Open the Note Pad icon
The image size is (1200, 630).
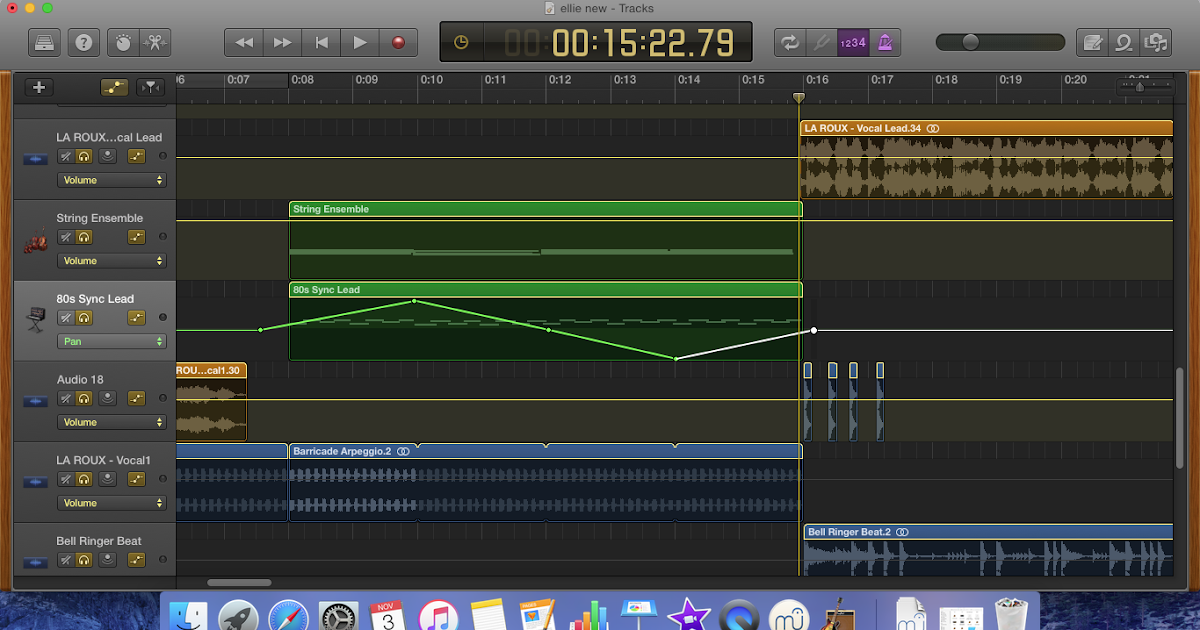[1092, 42]
